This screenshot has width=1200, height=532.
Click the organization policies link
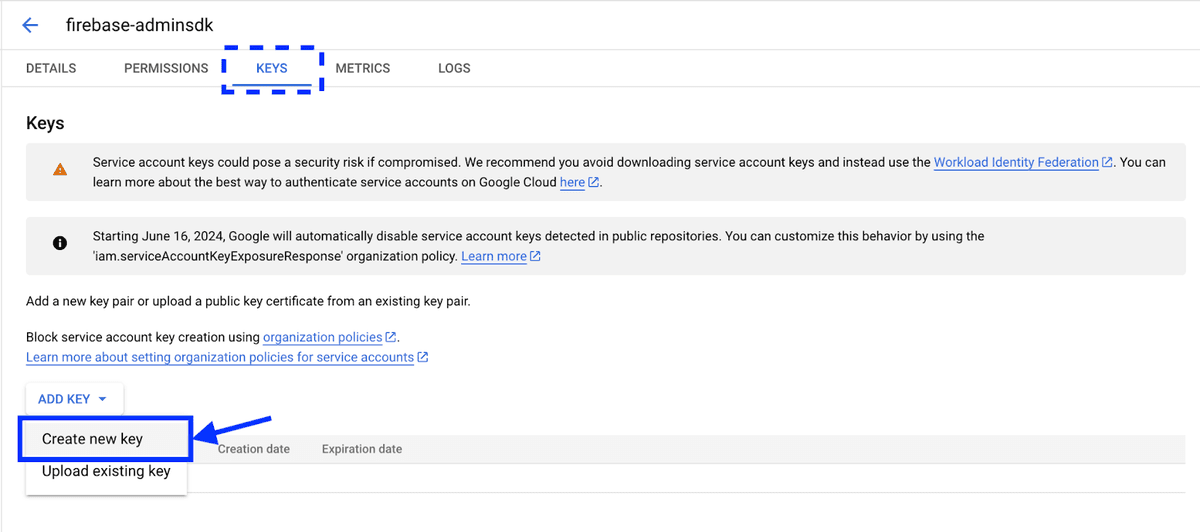(322, 338)
